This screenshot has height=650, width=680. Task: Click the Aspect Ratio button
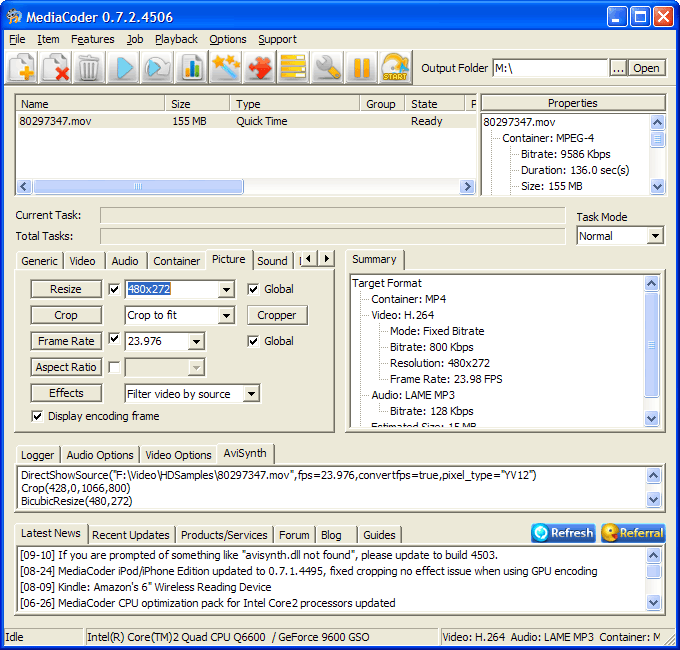point(66,367)
